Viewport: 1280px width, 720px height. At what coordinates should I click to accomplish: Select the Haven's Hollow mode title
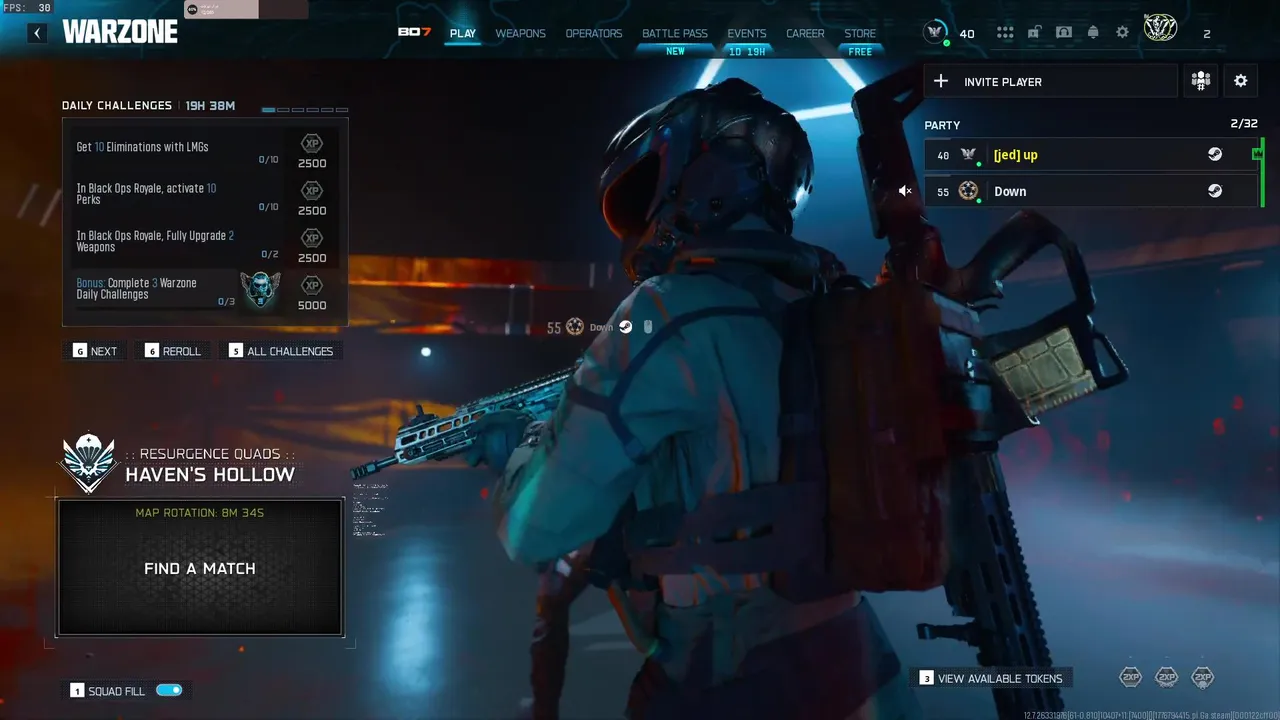click(210, 475)
